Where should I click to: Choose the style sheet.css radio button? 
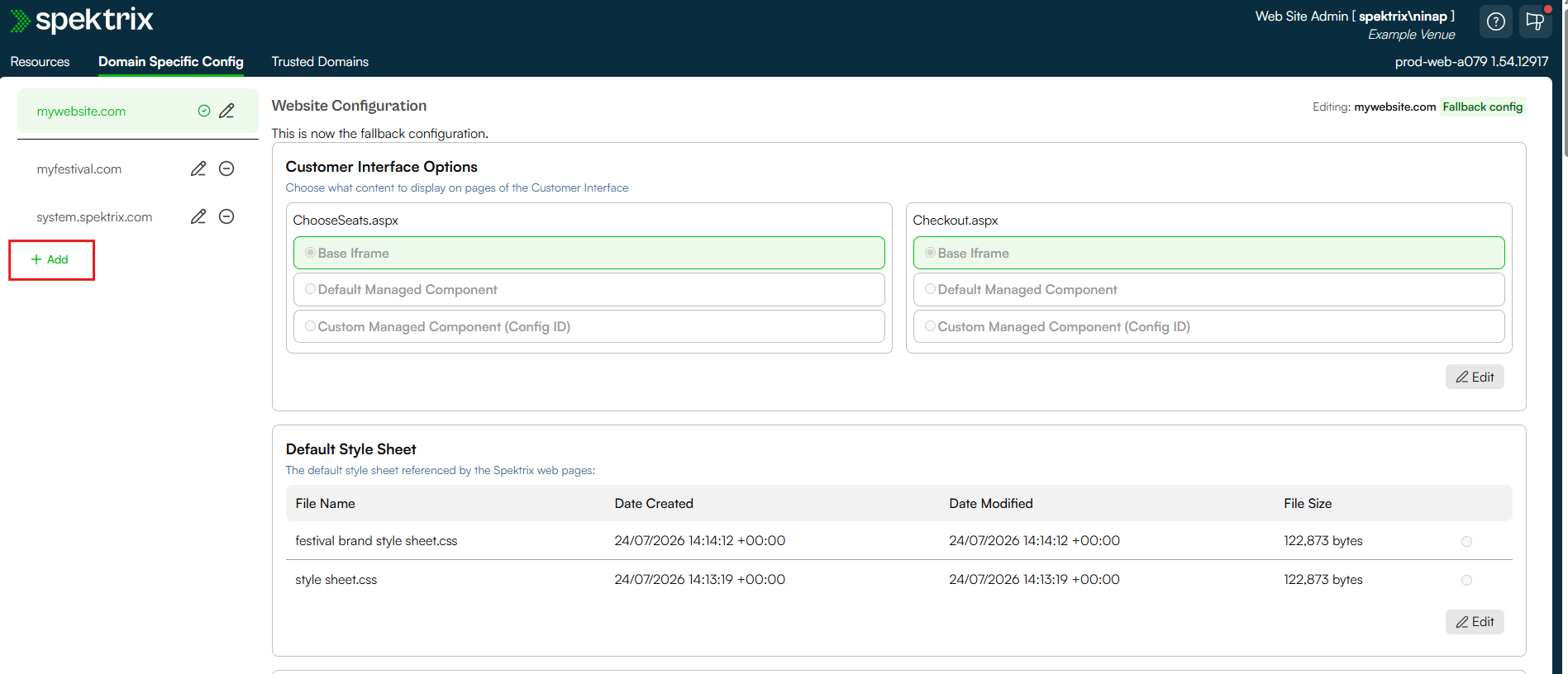(x=1466, y=580)
